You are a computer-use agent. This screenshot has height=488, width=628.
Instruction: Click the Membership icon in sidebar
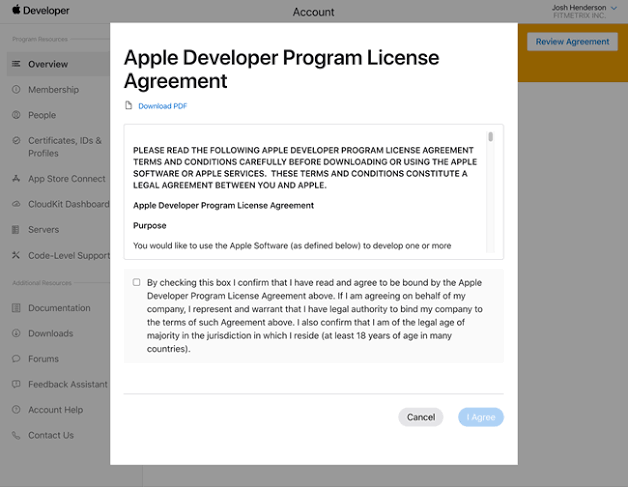(x=16, y=89)
